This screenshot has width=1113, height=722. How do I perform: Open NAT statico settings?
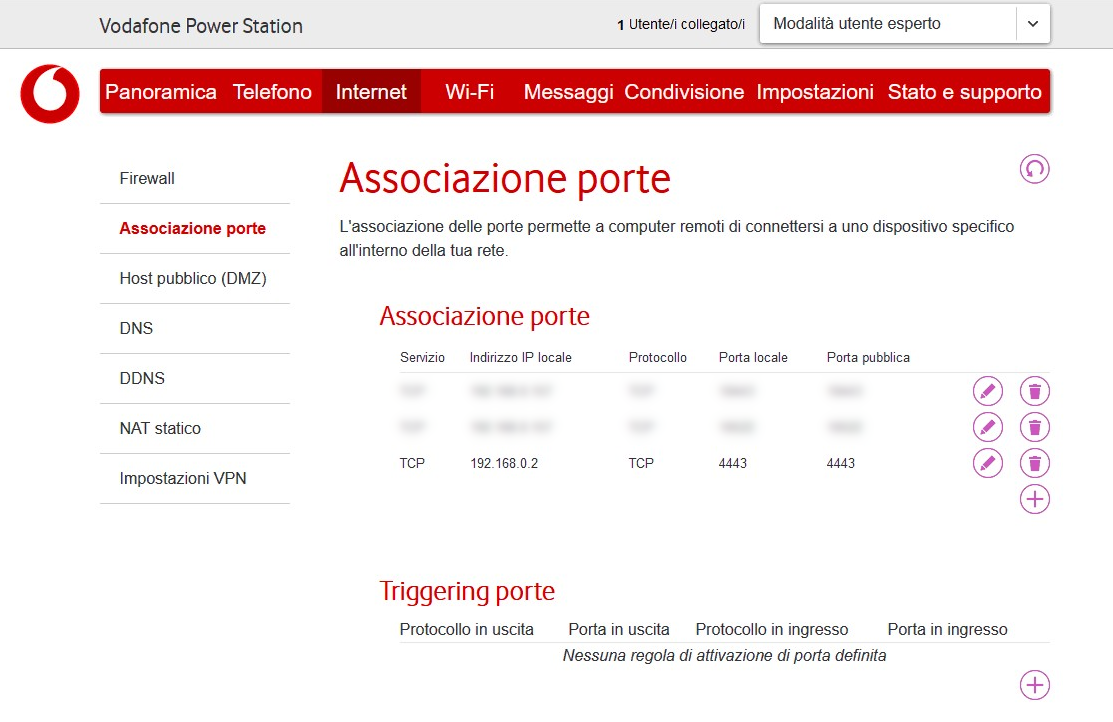(158, 428)
